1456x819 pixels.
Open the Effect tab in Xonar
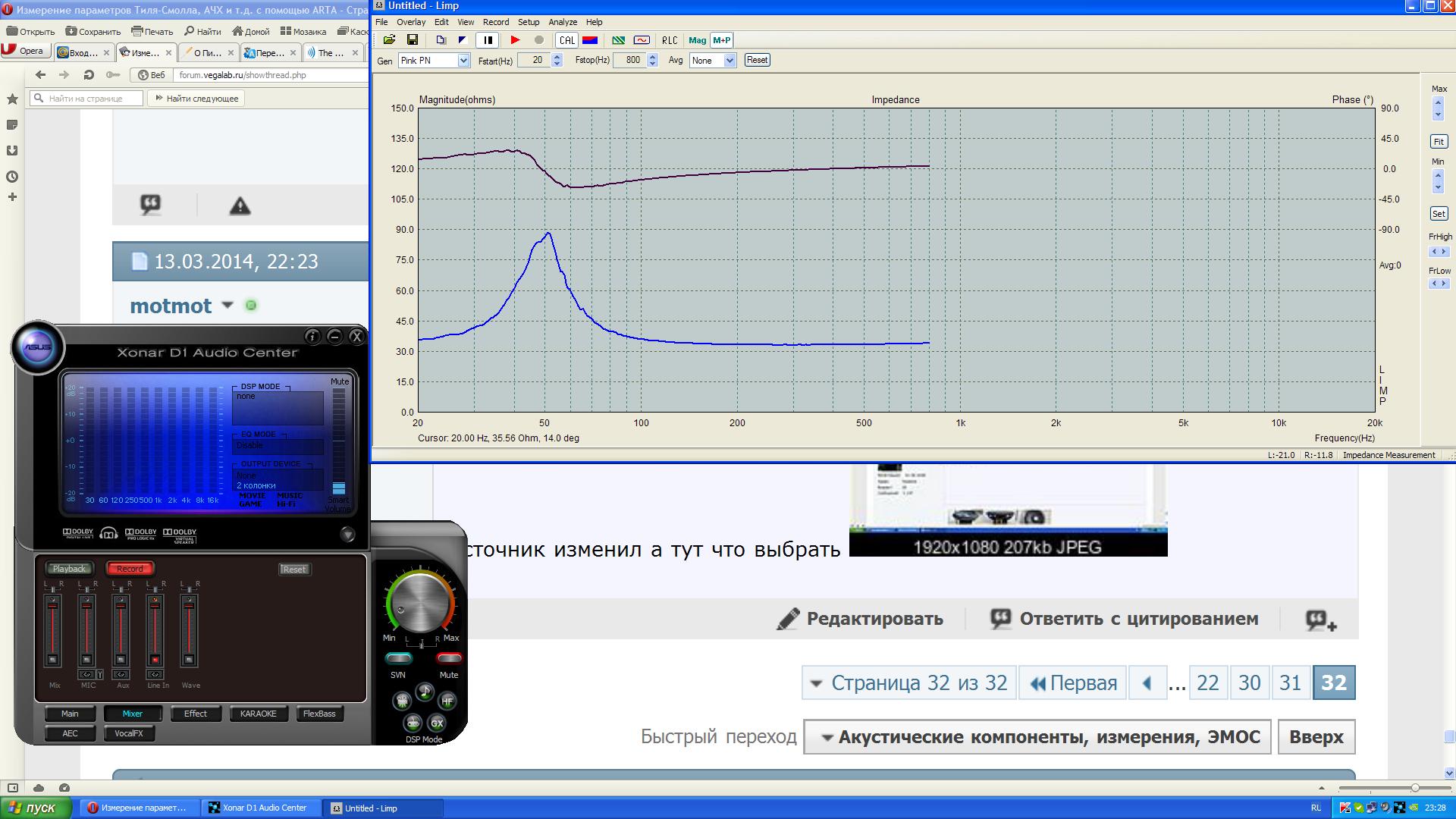coord(195,714)
